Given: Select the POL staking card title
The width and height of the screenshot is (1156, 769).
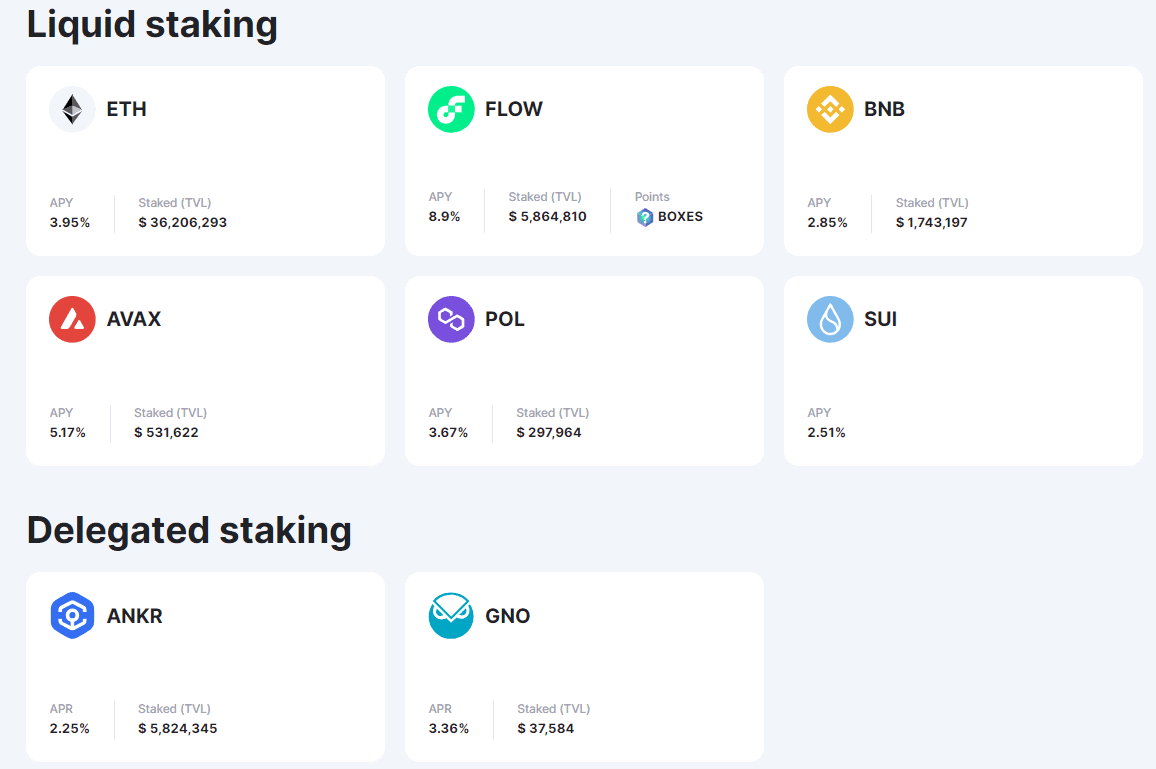Looking at the screenshot, I should point(504,319).
